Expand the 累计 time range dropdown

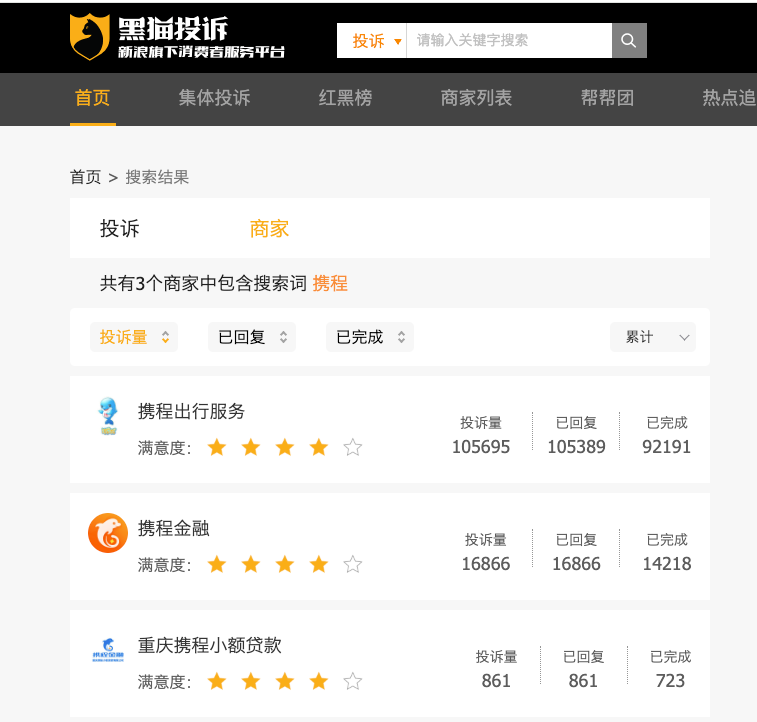pos(653,337)
